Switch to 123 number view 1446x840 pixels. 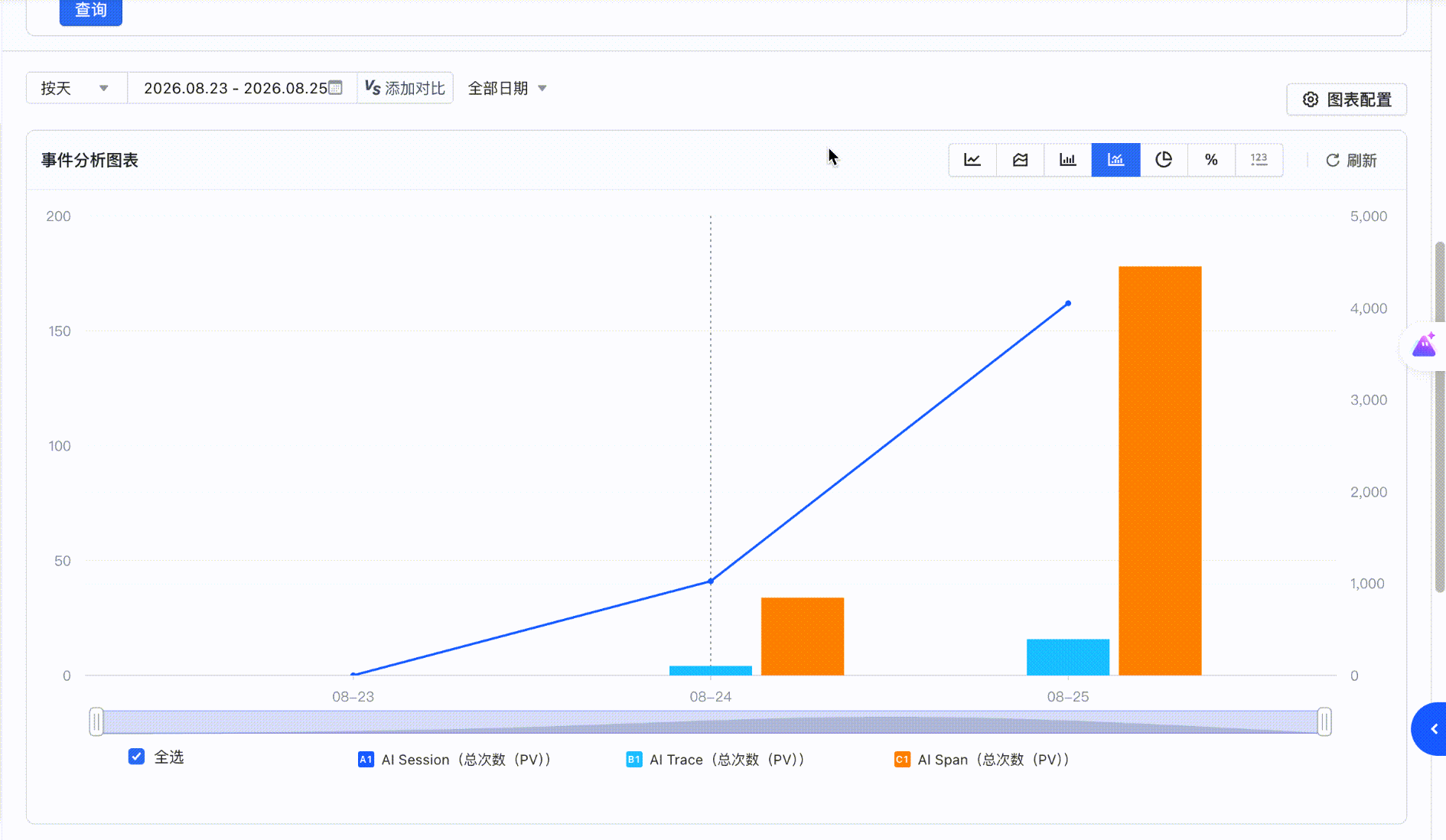point(1259,160)
